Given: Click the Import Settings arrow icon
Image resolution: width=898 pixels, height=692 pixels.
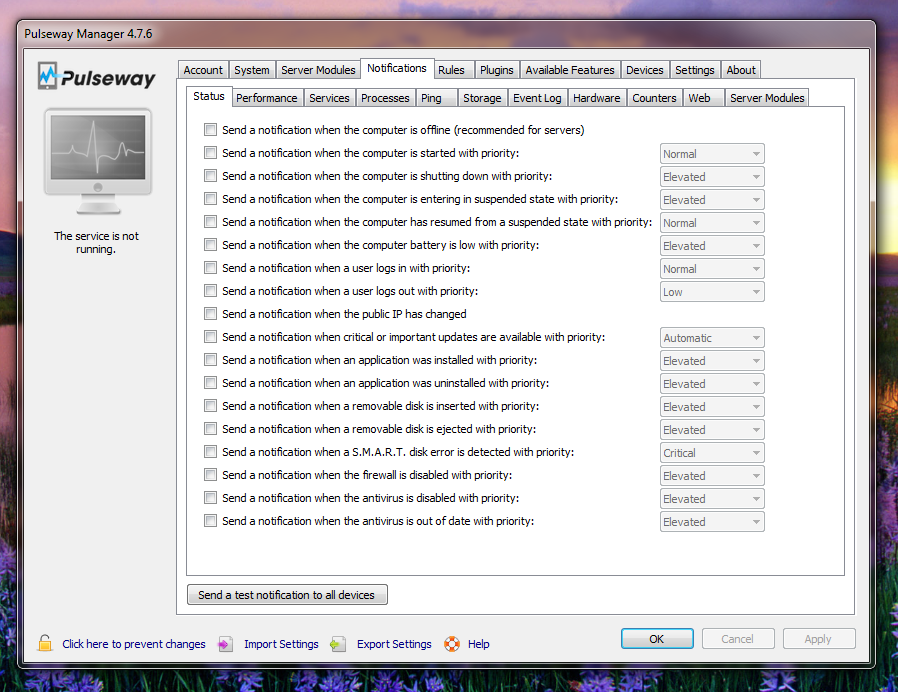Looking at the screenshot, I should tap(225, 644).
